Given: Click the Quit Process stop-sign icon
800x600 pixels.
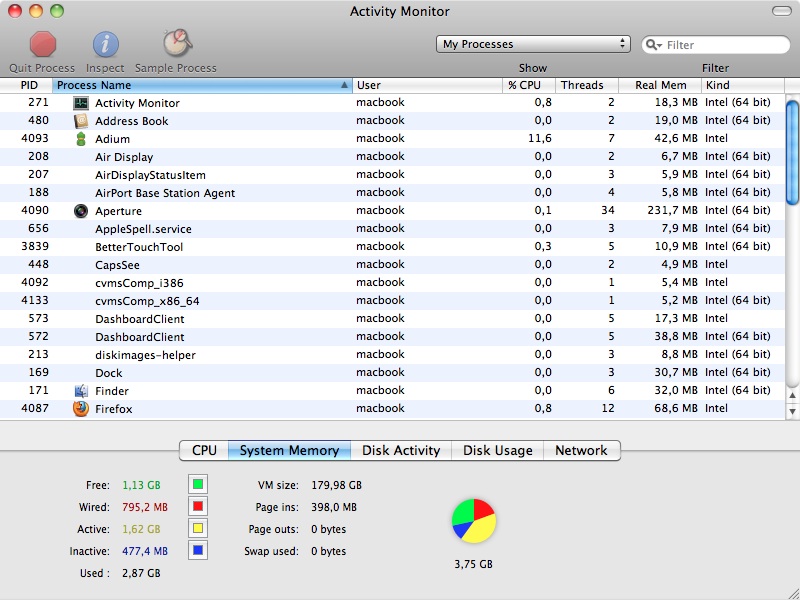Looking at the screenshot, I should click(42, 44).
